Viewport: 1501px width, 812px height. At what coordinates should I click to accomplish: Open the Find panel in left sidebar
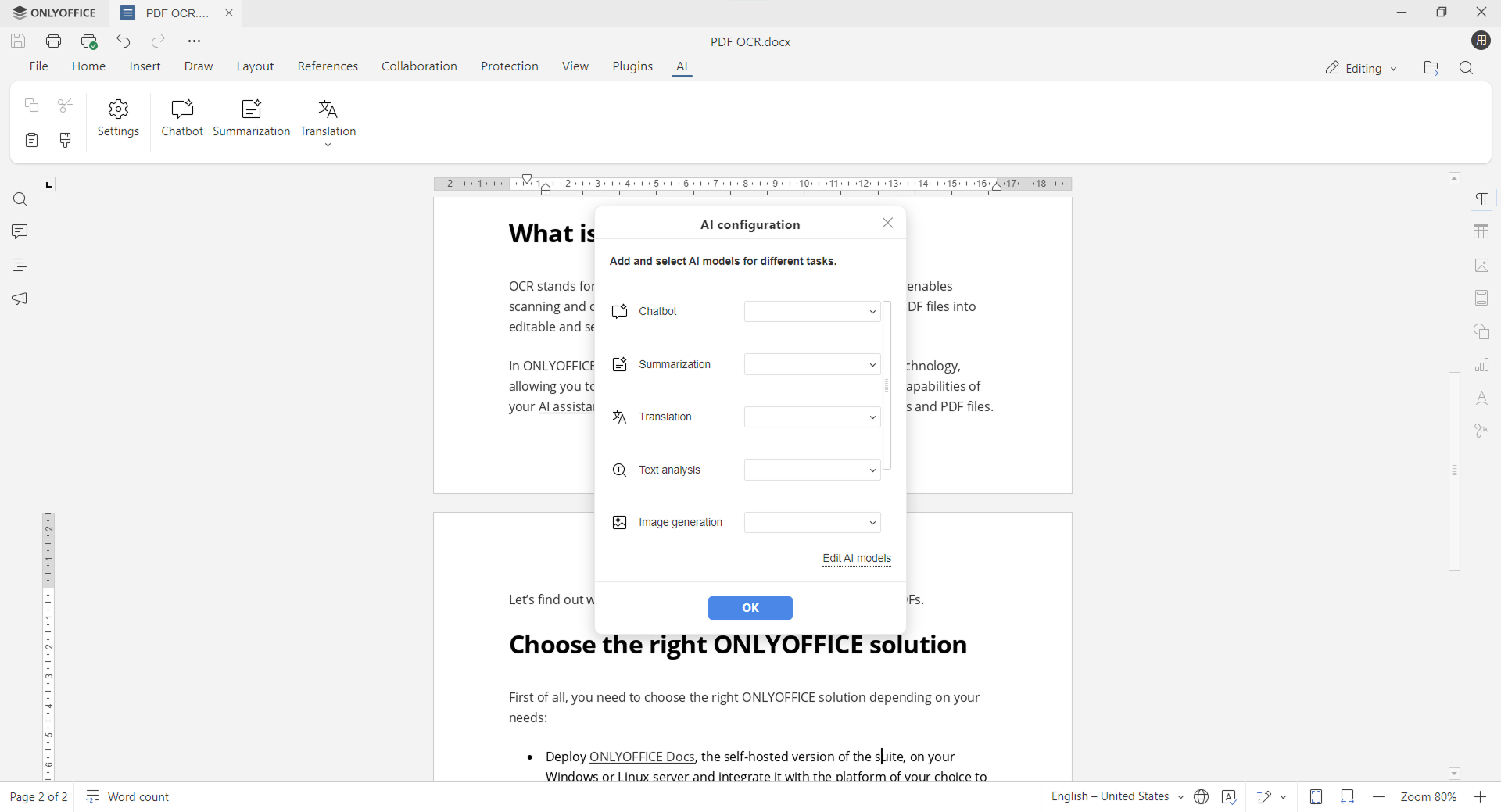click(20, 200)
